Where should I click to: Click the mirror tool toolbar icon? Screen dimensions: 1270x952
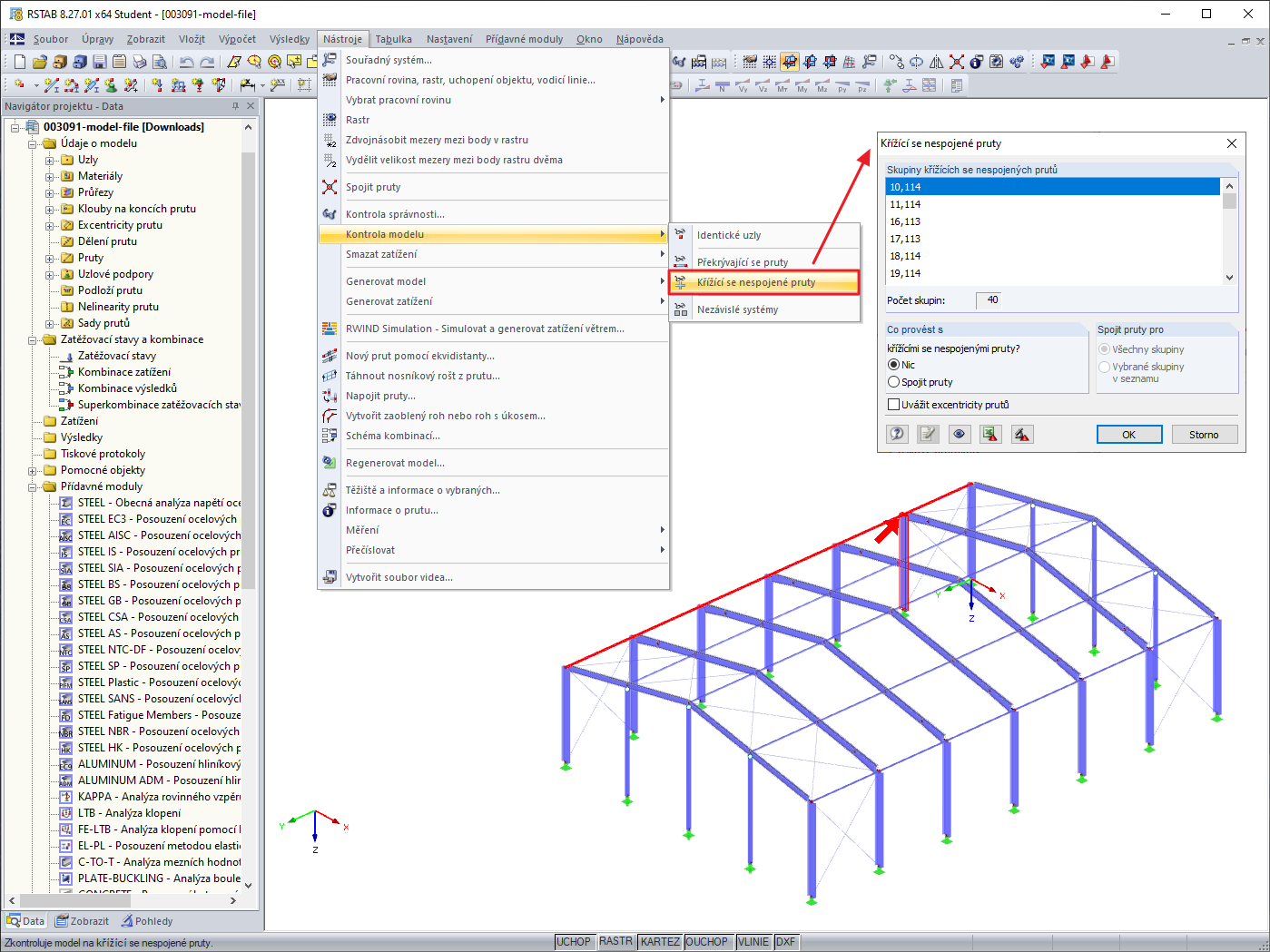[936, 62]
